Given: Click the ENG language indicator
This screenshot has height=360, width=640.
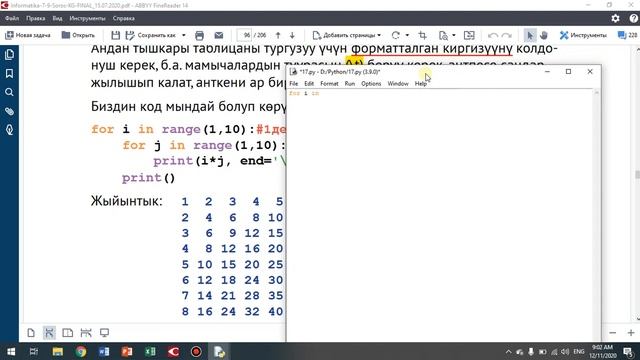Looking at the screenshot, I should pyautogui.click(x=579, y=351).
